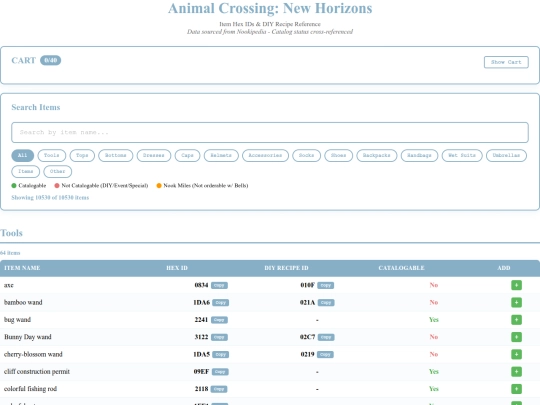This screenshot has height=405, width=540.
Task: Add colorful fishing rod to cart
Action: point(516,389)
